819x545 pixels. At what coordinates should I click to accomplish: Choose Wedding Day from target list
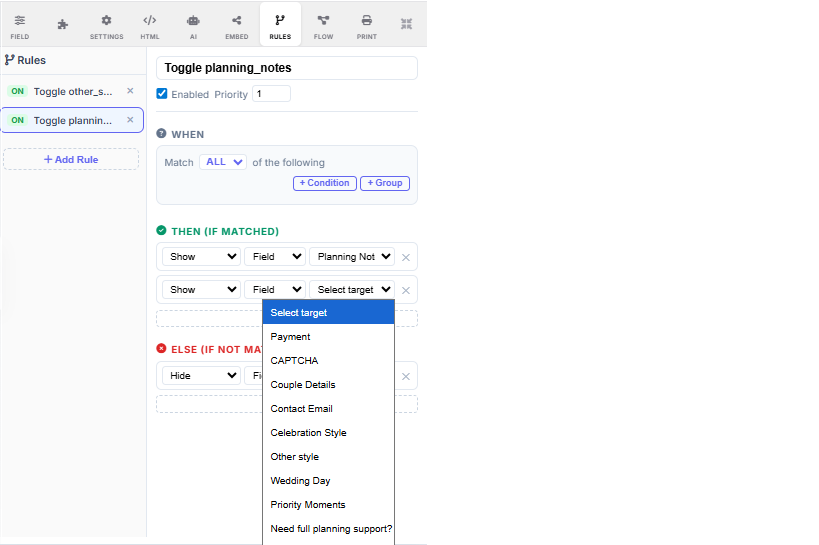click(x=329, y=481)
